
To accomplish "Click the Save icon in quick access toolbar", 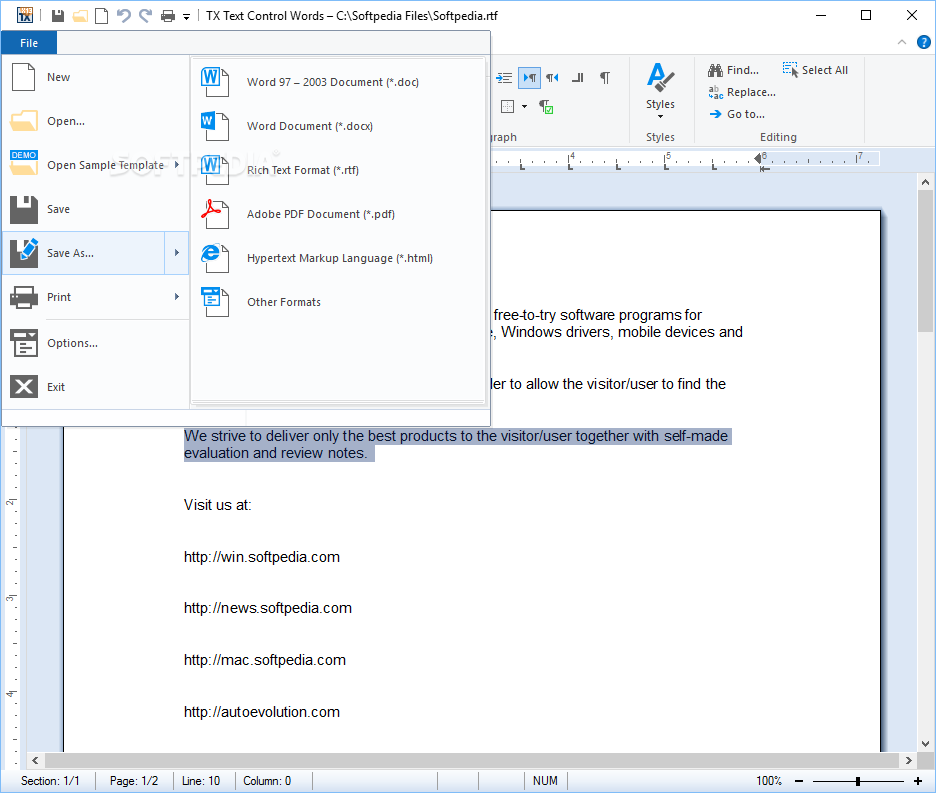I will pyautogui.click(x=58, y=16).
